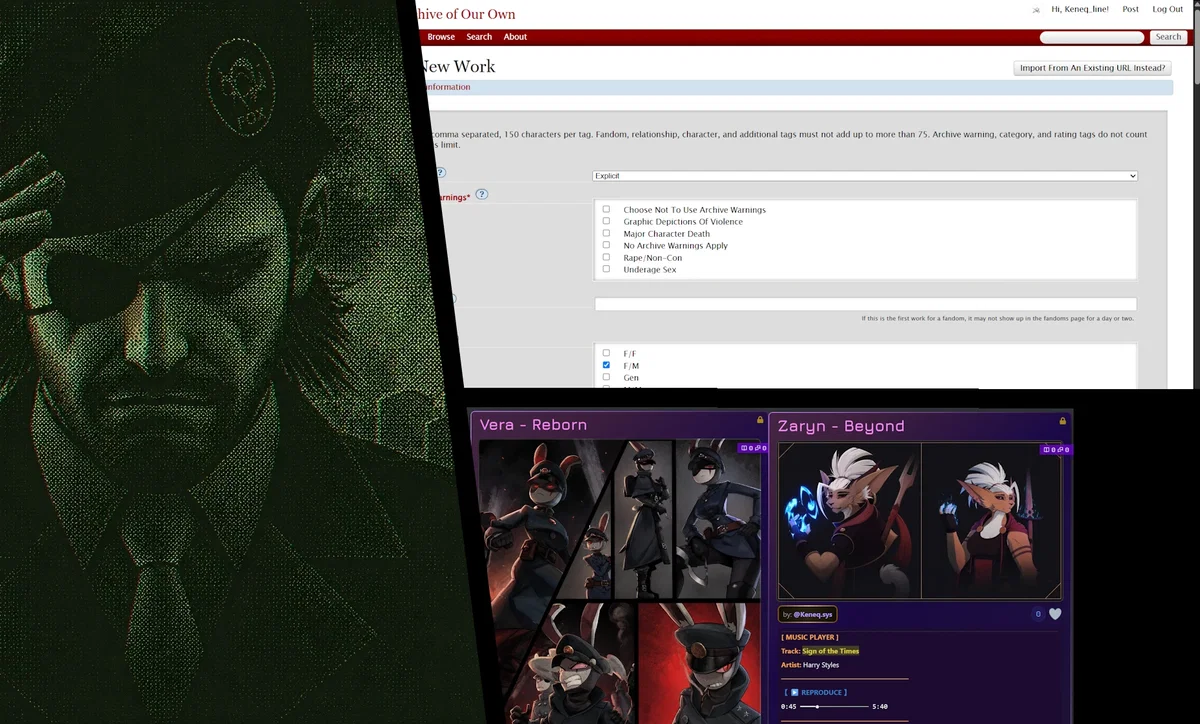The image size is (1200, 724).
Task: Click the artist name Harry Styles
Action: pos(821,665)
